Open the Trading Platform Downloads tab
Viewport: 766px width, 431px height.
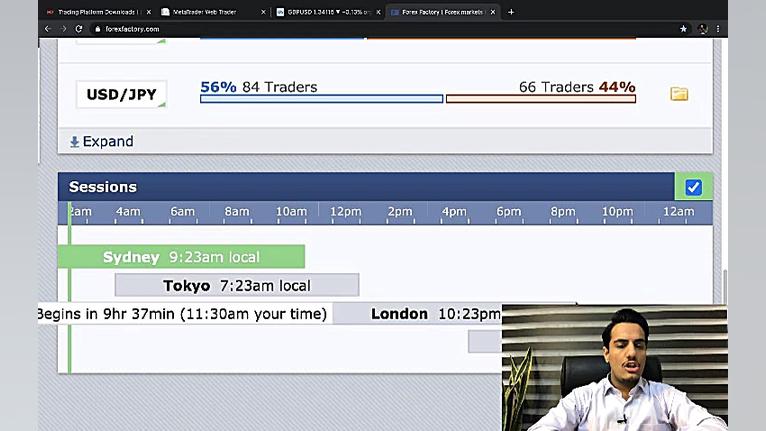pyautogui.click(x=98, y=12)
